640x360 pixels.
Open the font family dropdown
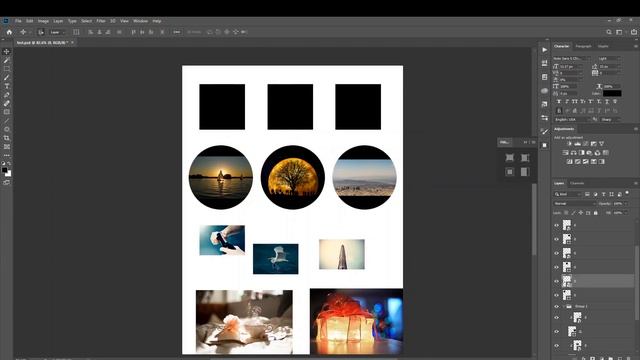pos(571,58)
